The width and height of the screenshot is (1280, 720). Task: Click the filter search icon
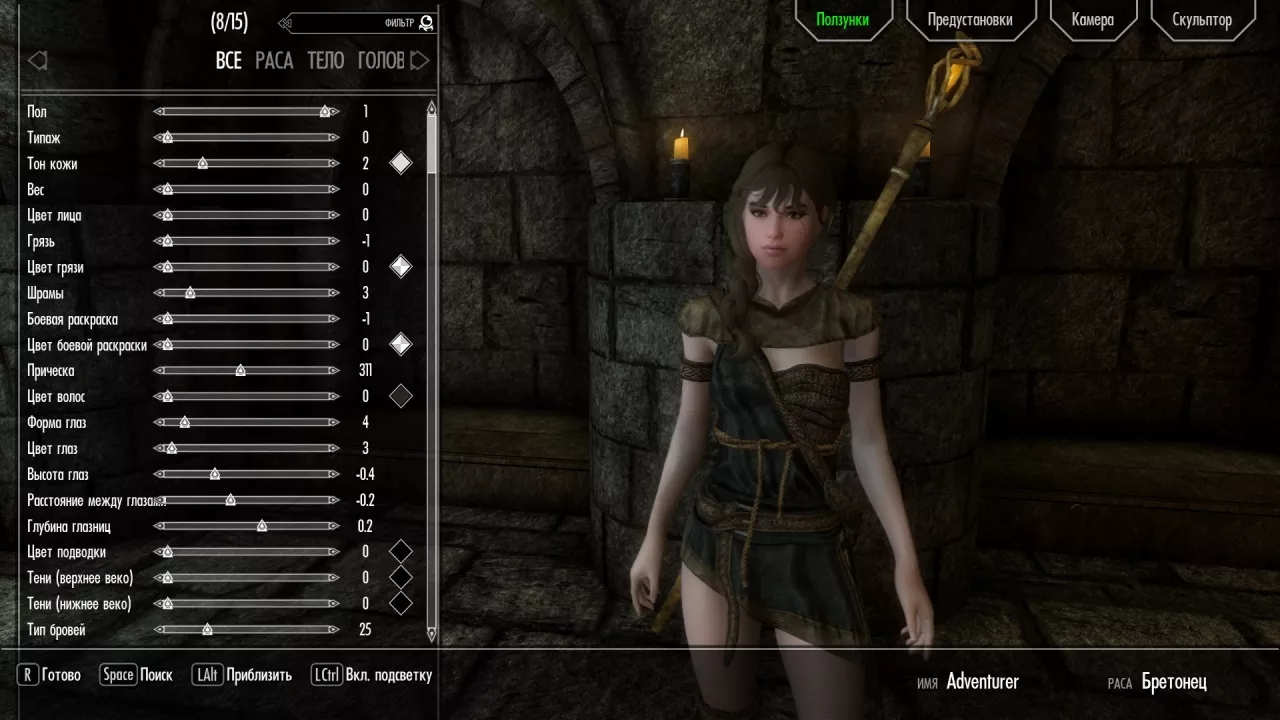(426, 22)
